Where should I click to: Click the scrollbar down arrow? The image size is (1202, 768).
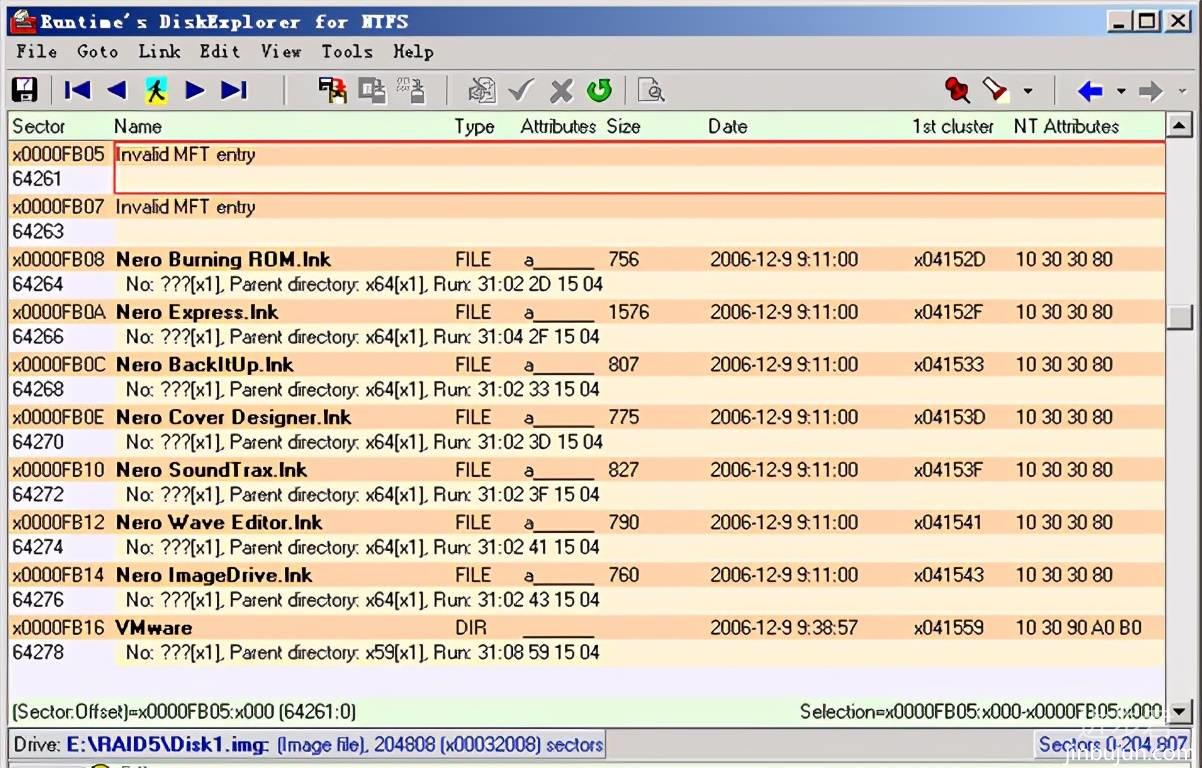click(1180, 711)
